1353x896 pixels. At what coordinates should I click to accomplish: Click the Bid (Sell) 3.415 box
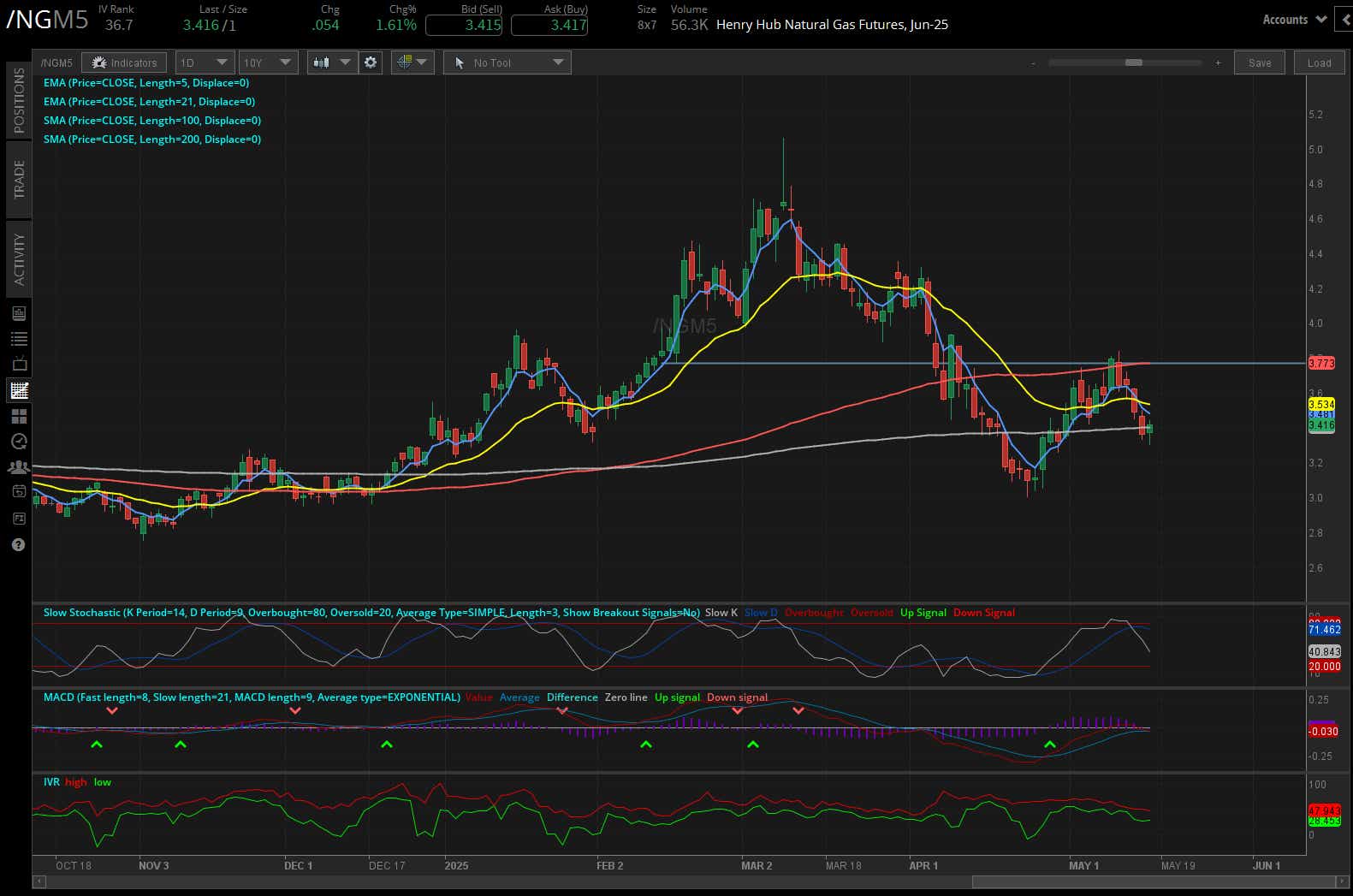point(464,25)
